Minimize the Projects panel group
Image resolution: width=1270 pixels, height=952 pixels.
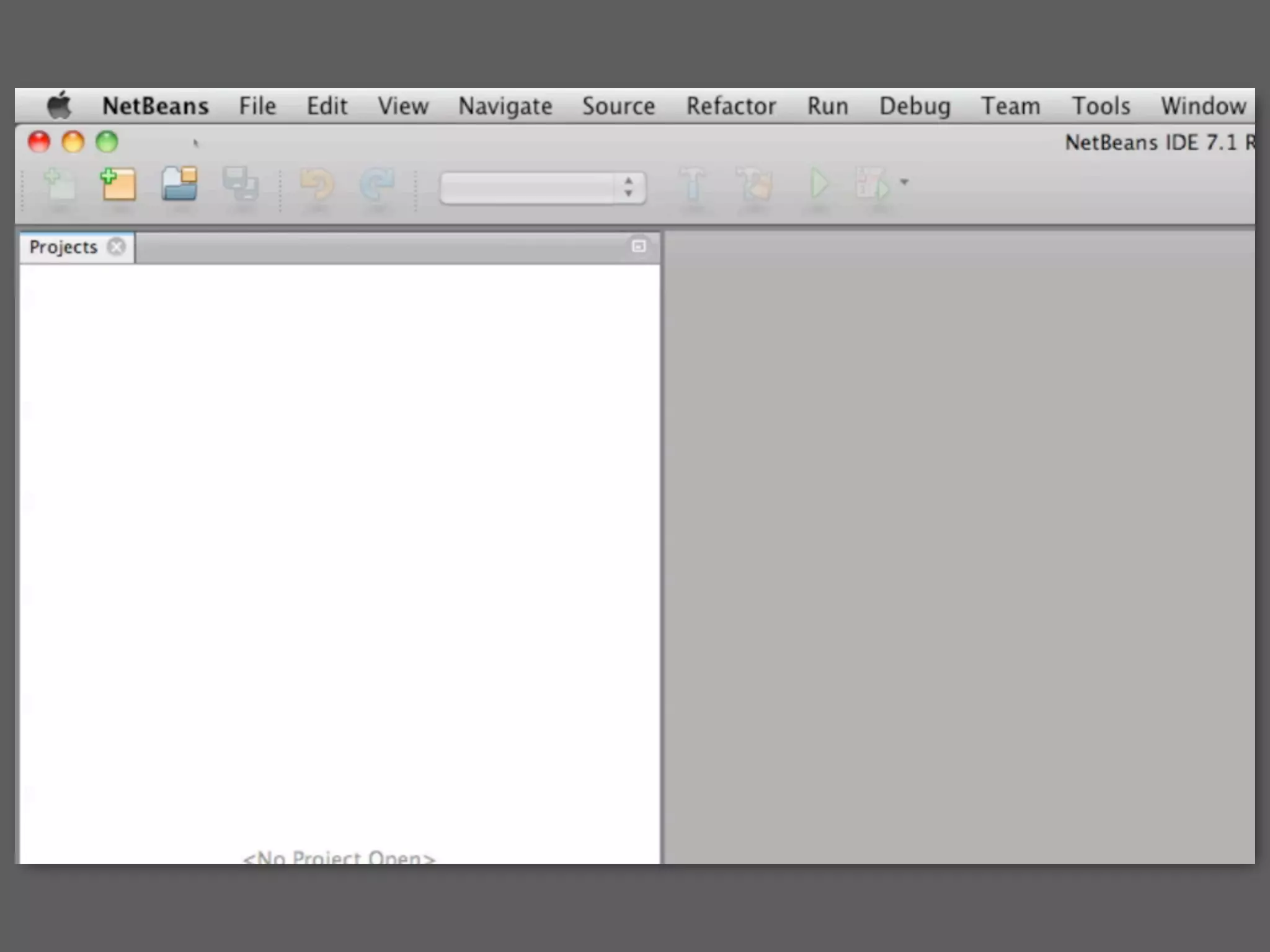point(639,247)
